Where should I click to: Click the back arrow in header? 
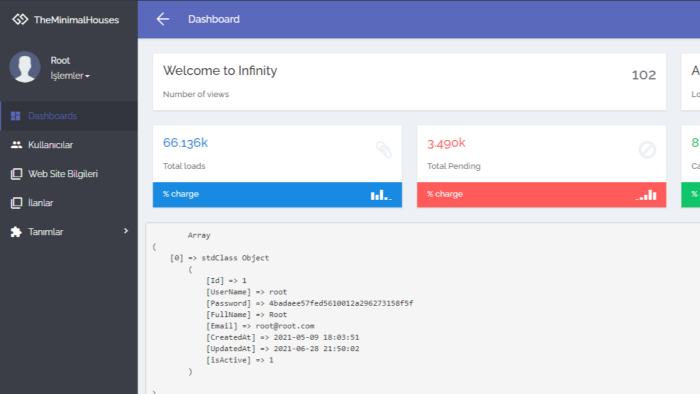click(x=163, y=19)
